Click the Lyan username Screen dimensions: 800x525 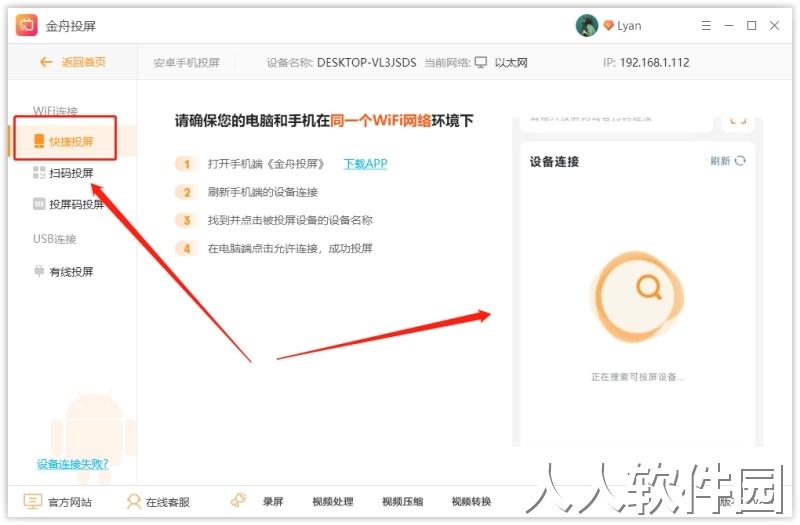(x=629, y=26)
